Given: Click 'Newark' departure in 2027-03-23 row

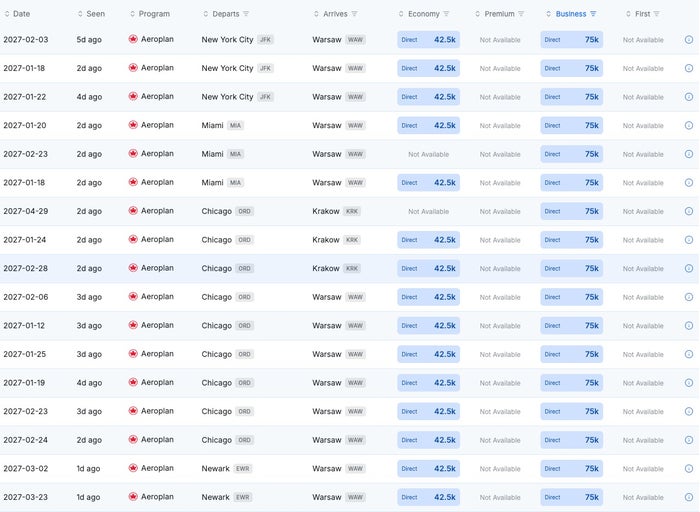Looking at the screenshot, I should (x=216, y=497).
